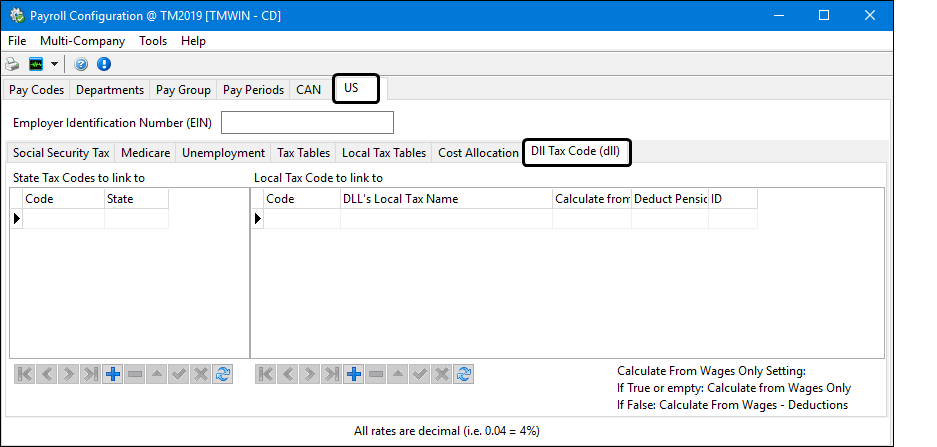Refresh the State Tax Codes grid

pyautogui.click(x=223, y=374)
